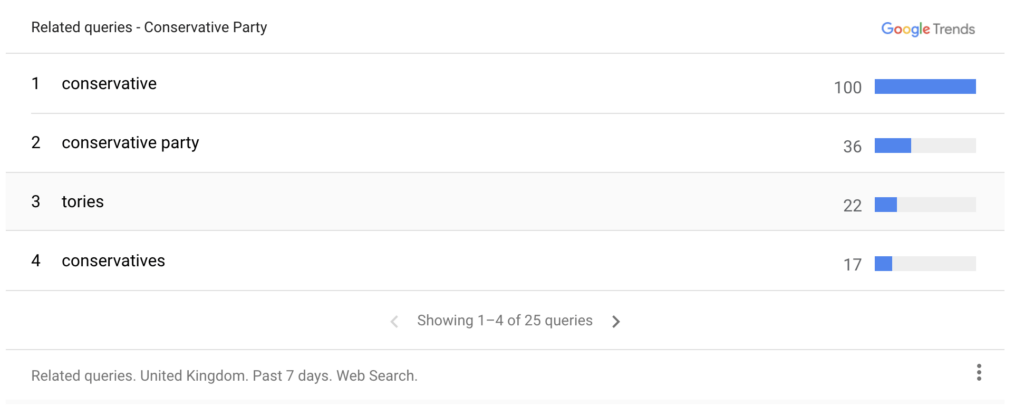Click the conservatives score bar showing 17
The height and width of the screenshot is (406, 1024).
coord(925,264)
